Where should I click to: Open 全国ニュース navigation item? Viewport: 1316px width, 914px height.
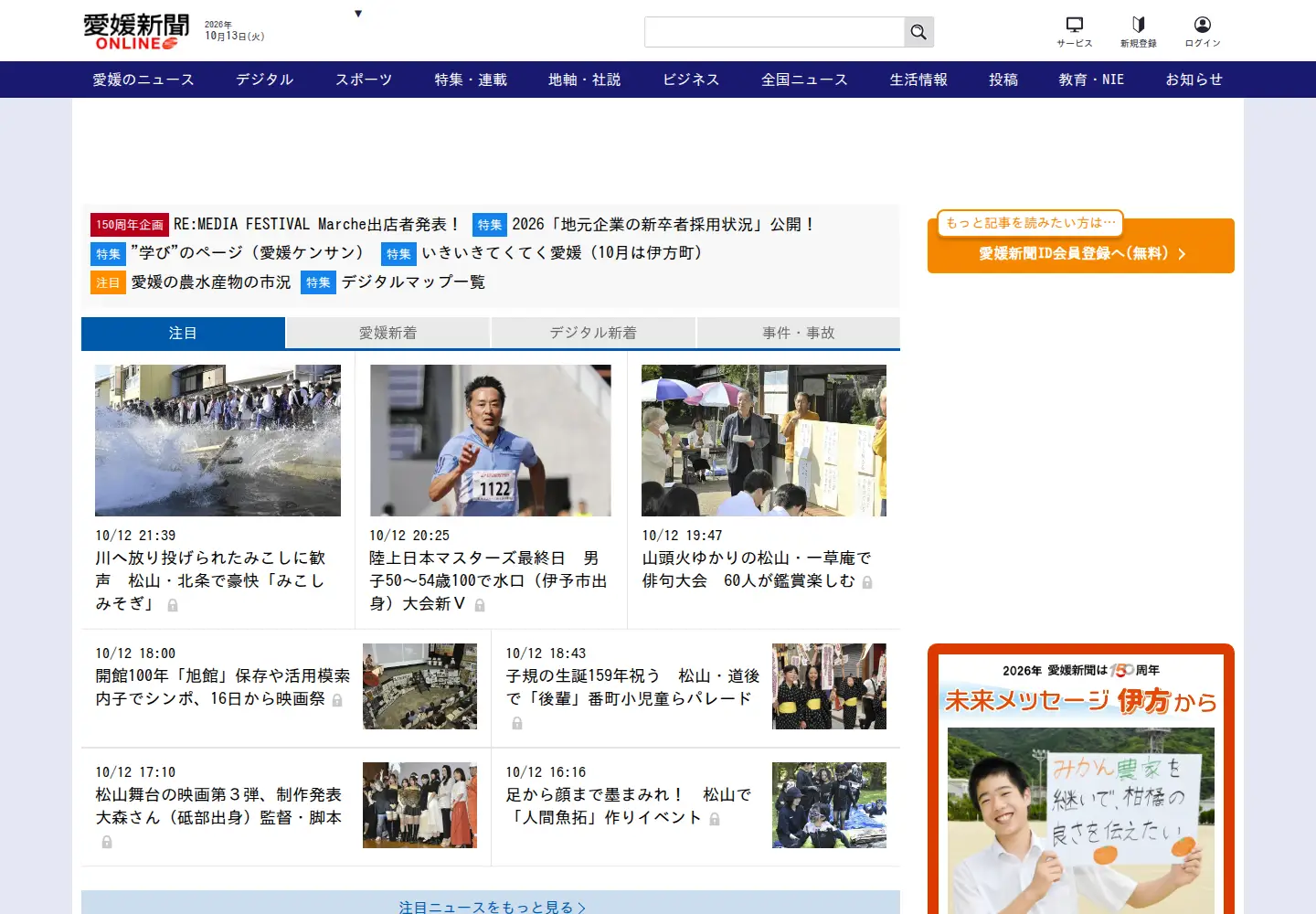point(804,80)
